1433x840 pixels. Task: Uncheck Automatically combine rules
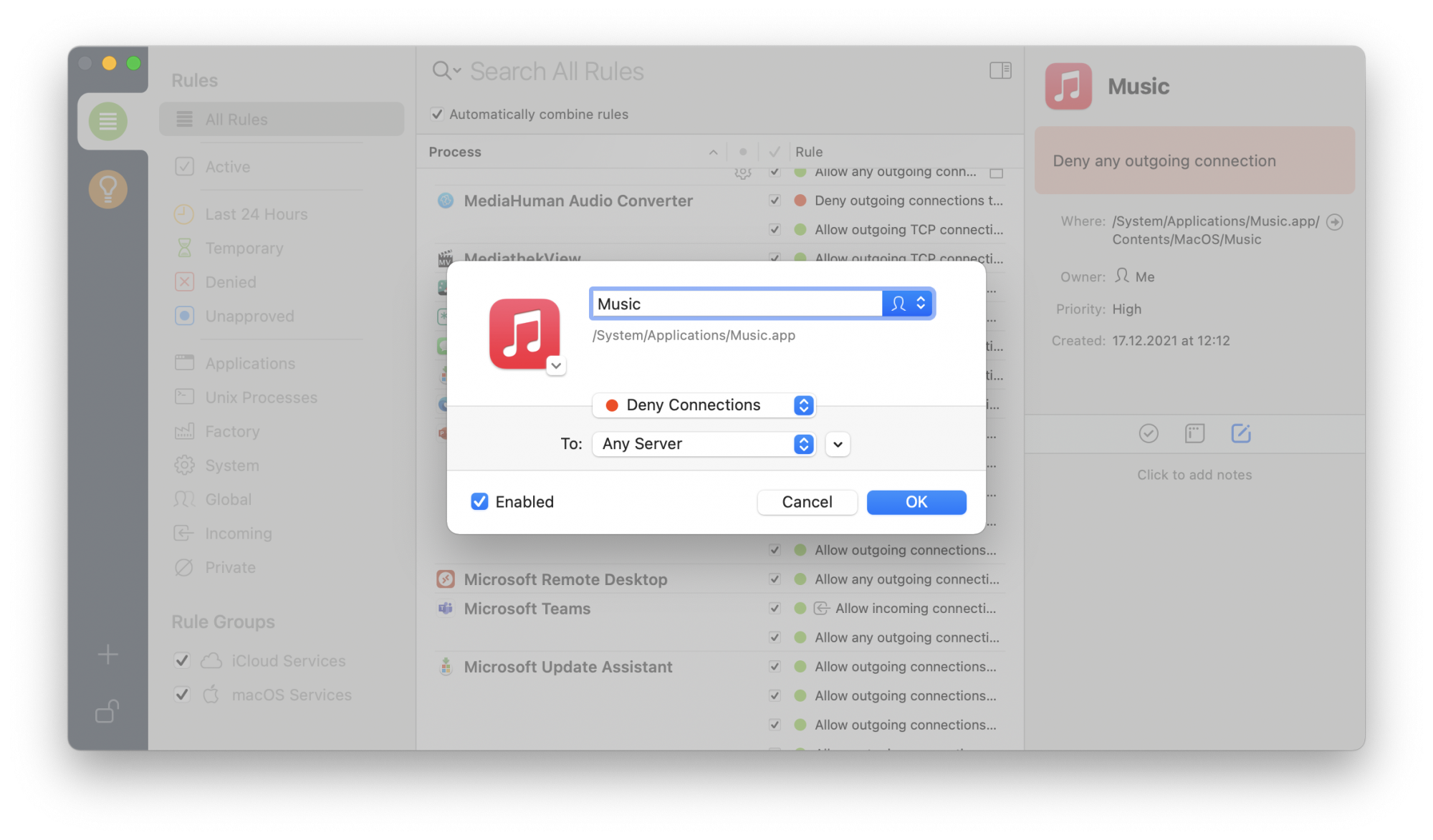tap(437, 114)
